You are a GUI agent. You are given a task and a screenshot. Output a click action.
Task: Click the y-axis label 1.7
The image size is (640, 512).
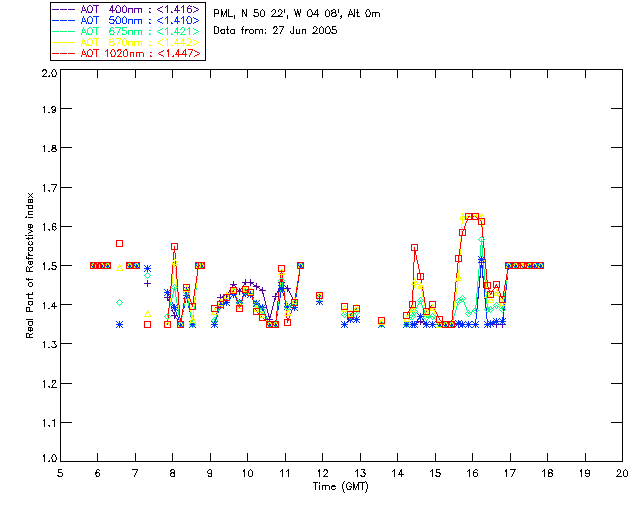pyautogui.click(x=49, y=188)
